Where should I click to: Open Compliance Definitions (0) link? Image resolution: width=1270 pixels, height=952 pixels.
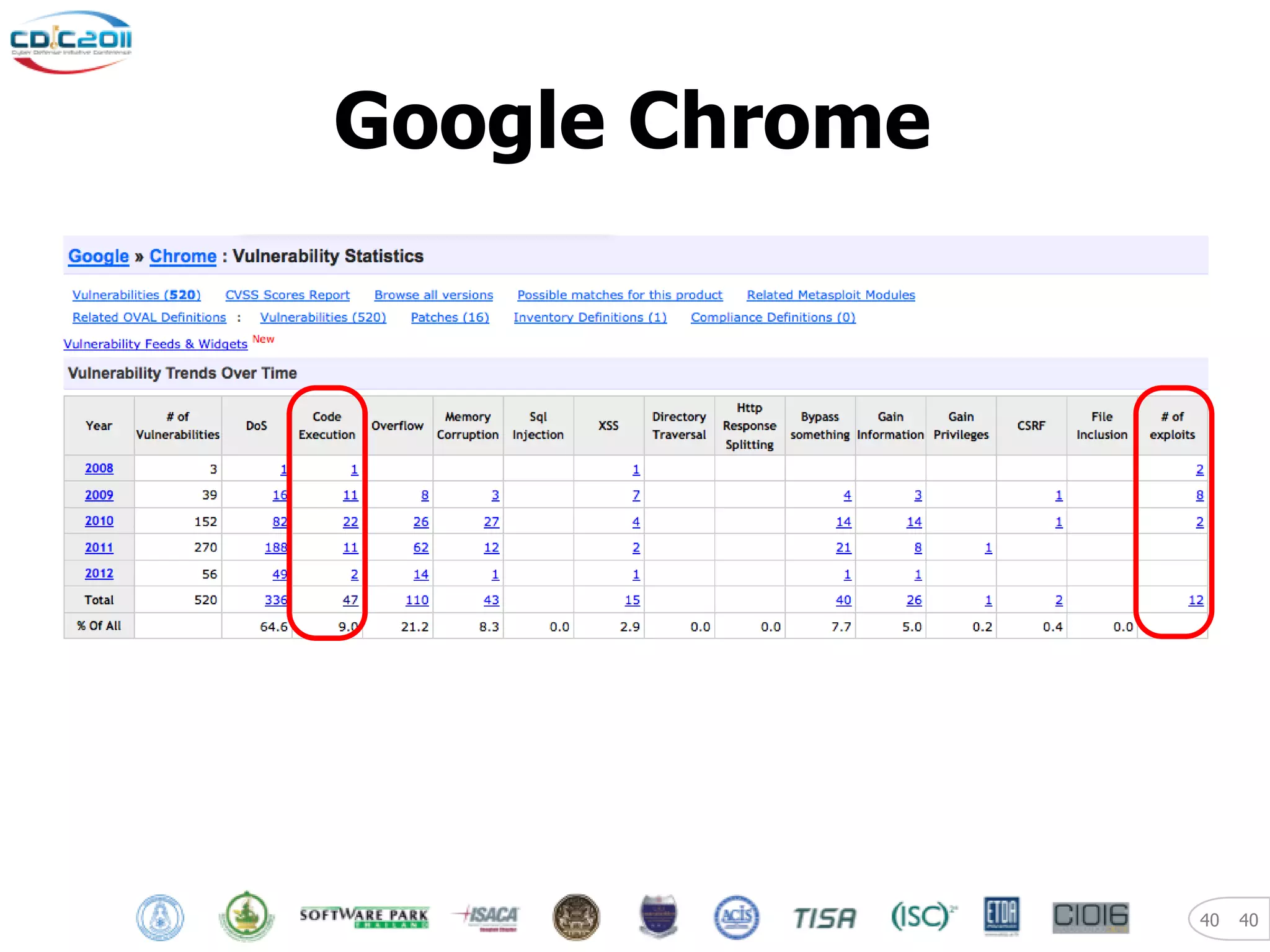point(773,317)
